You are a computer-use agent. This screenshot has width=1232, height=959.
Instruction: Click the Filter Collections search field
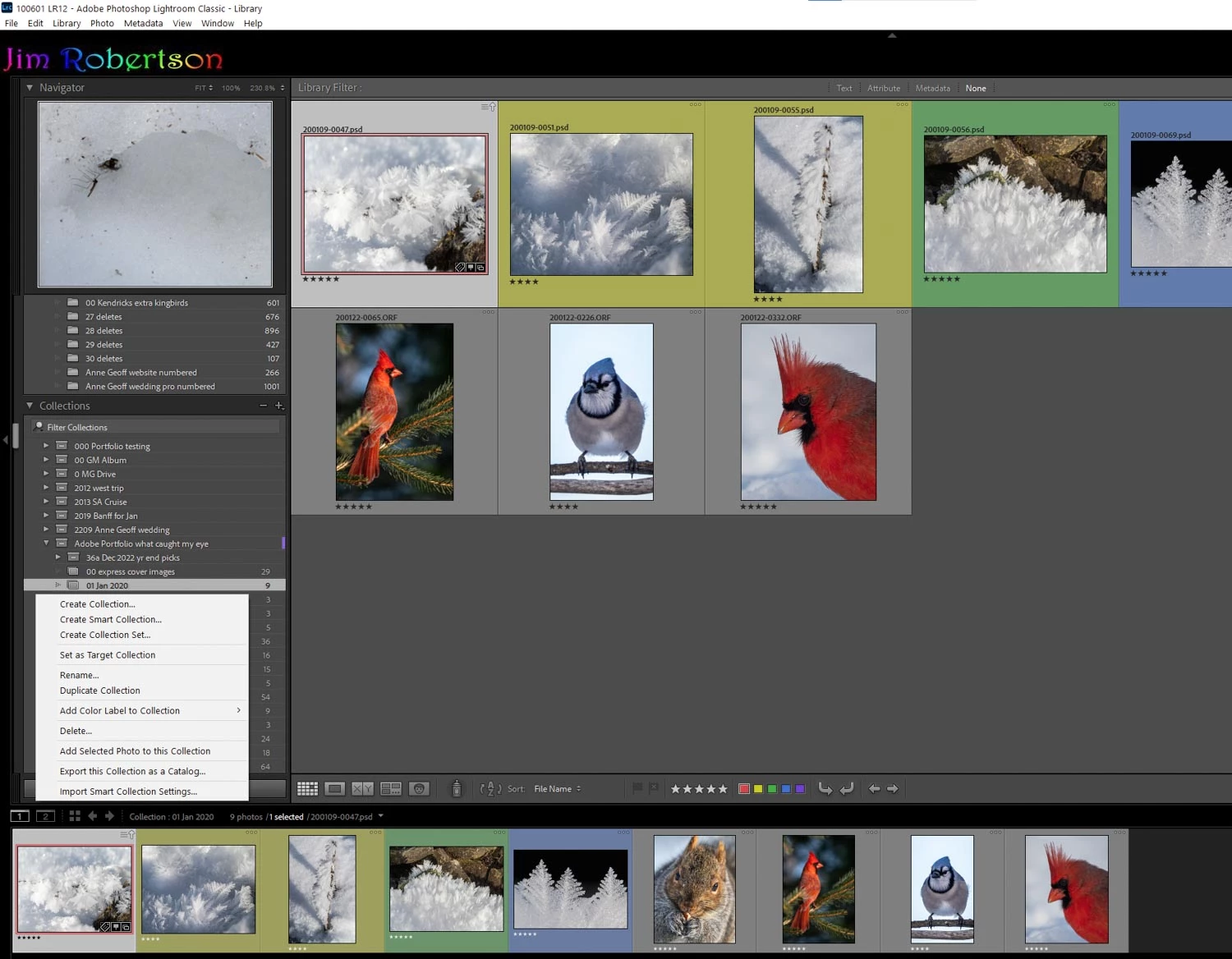coord(156,427)
